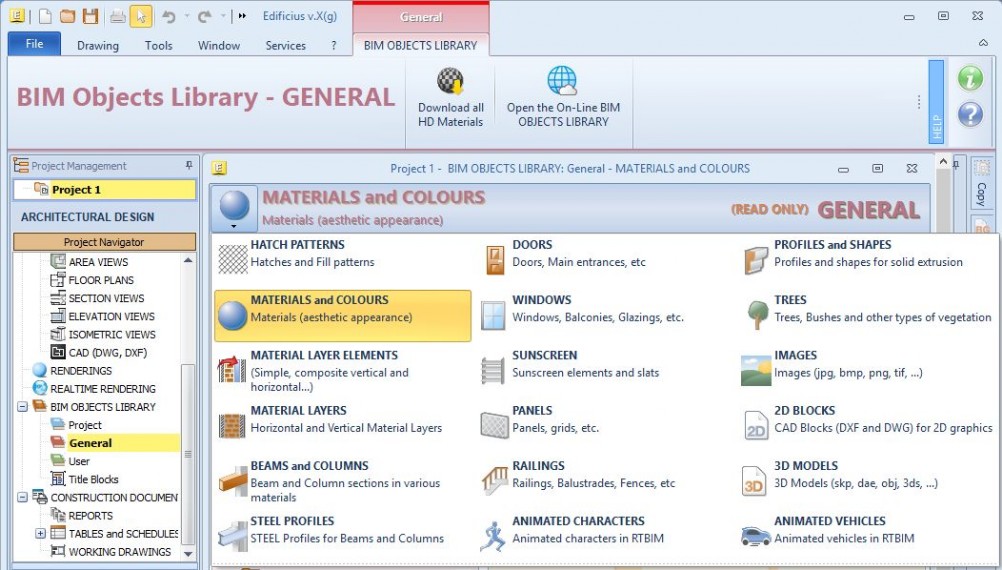Viewport: 1002px width, 570px height.
Task: Open the Redo history dropdown arrow
Action: (223, 16)
